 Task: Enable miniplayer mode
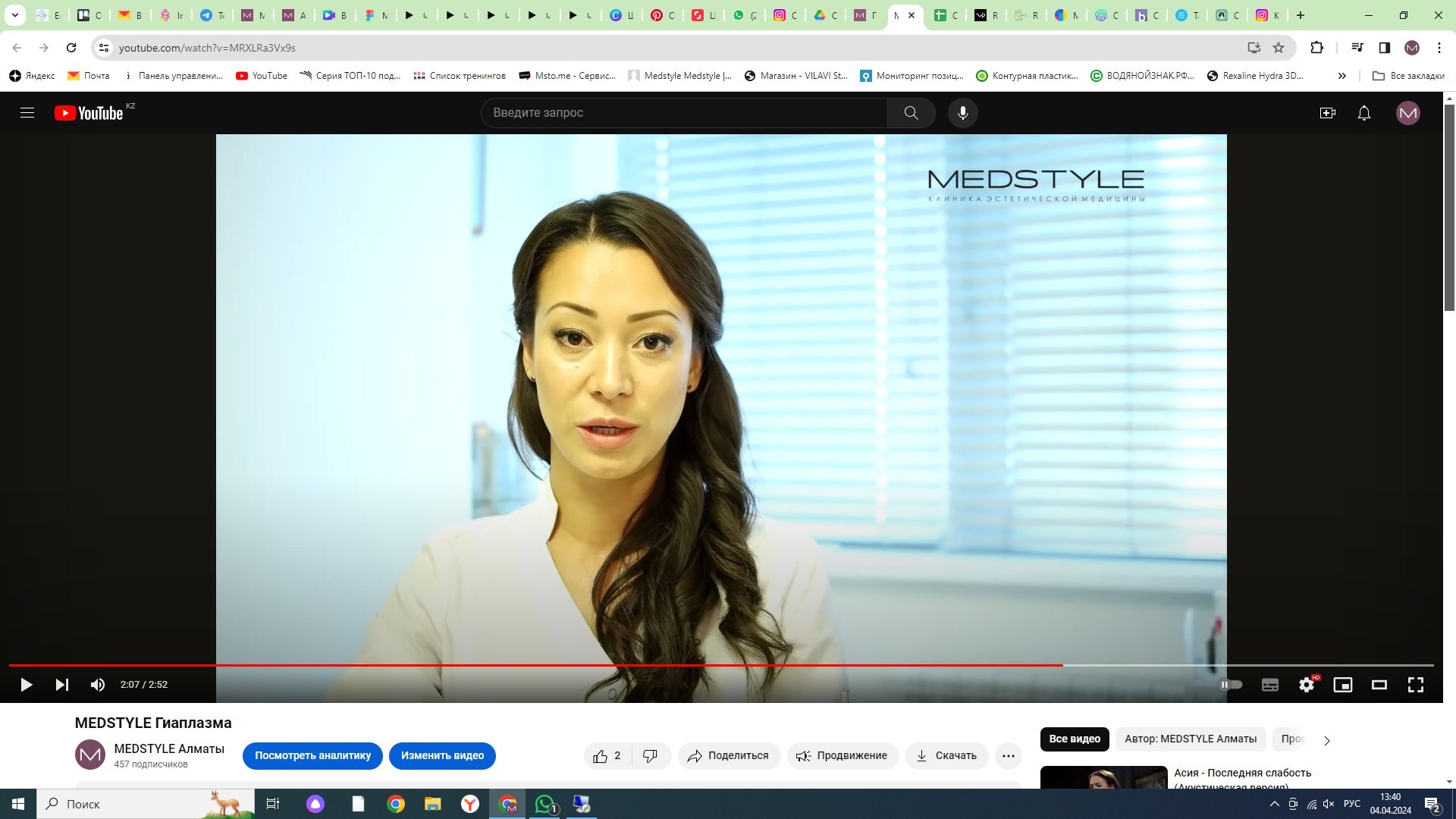tap(1342, 685)
